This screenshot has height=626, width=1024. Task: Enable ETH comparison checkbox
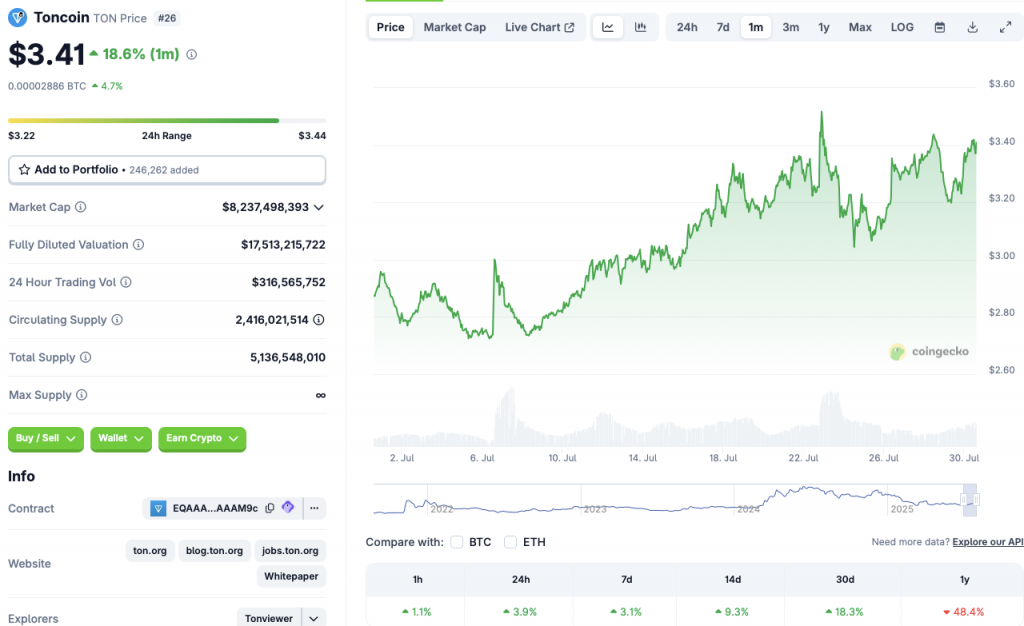coord(511,542)
